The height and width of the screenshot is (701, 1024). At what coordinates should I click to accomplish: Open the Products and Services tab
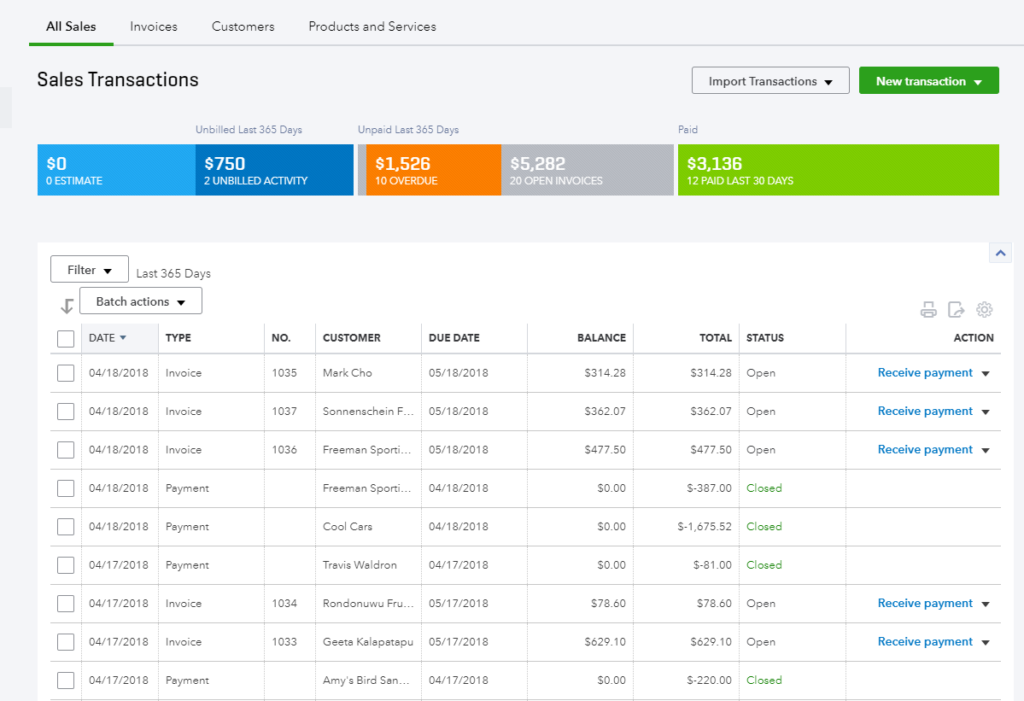tap(372, 26)
